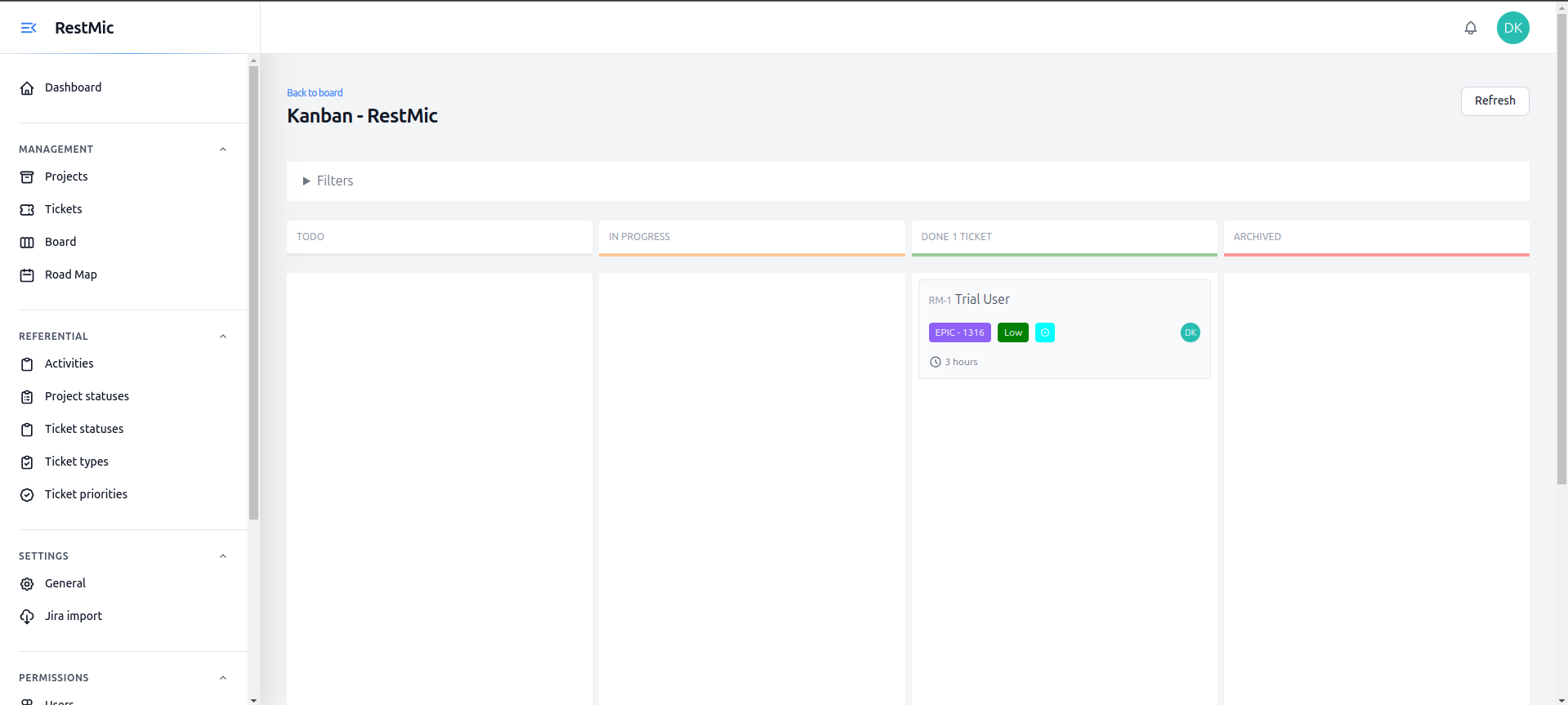Click the Dashboard home icon
This screenshot has width=1568, height=705.
tap(27, 88)
